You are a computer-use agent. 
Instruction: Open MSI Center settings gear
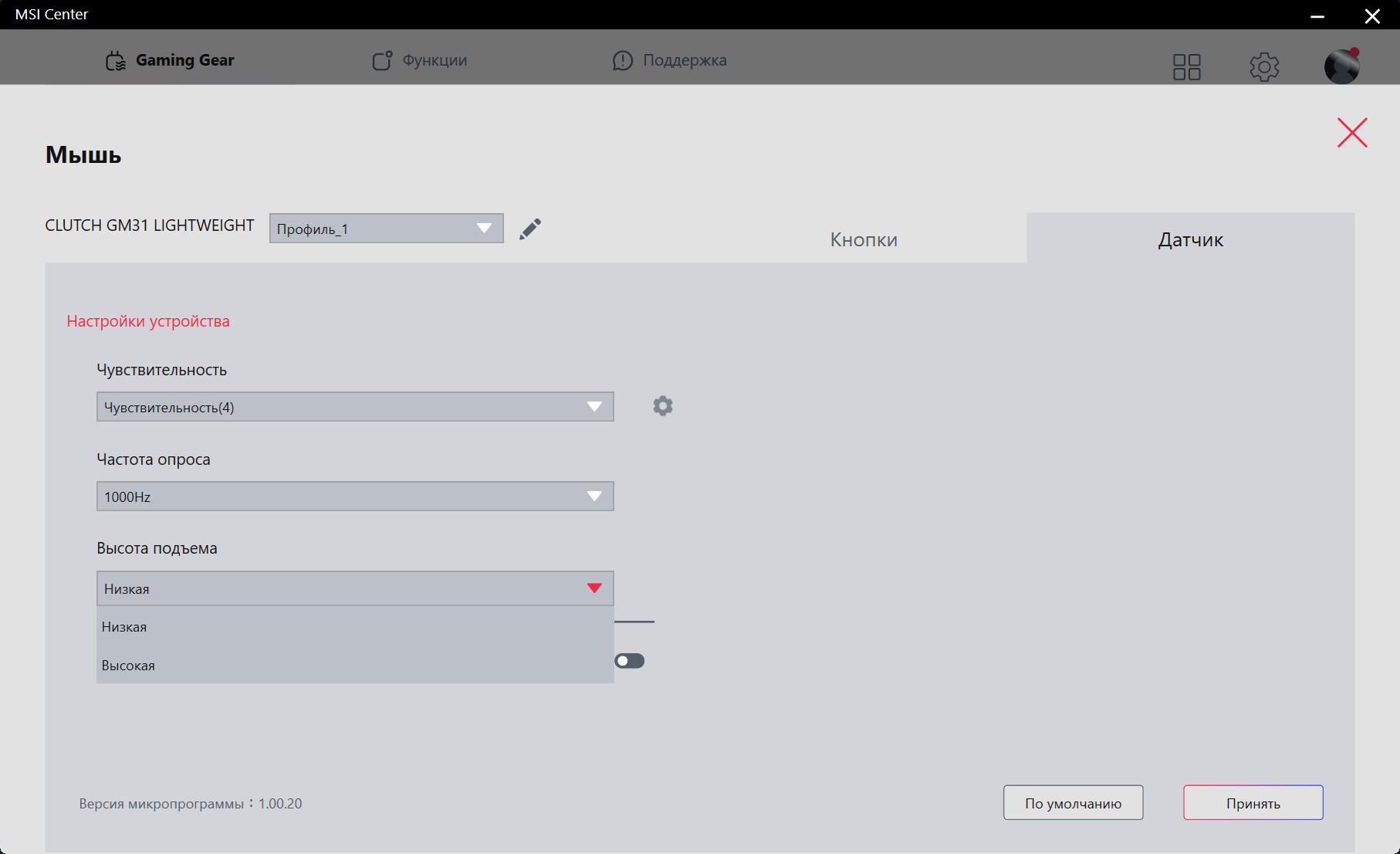(1263, 67)
